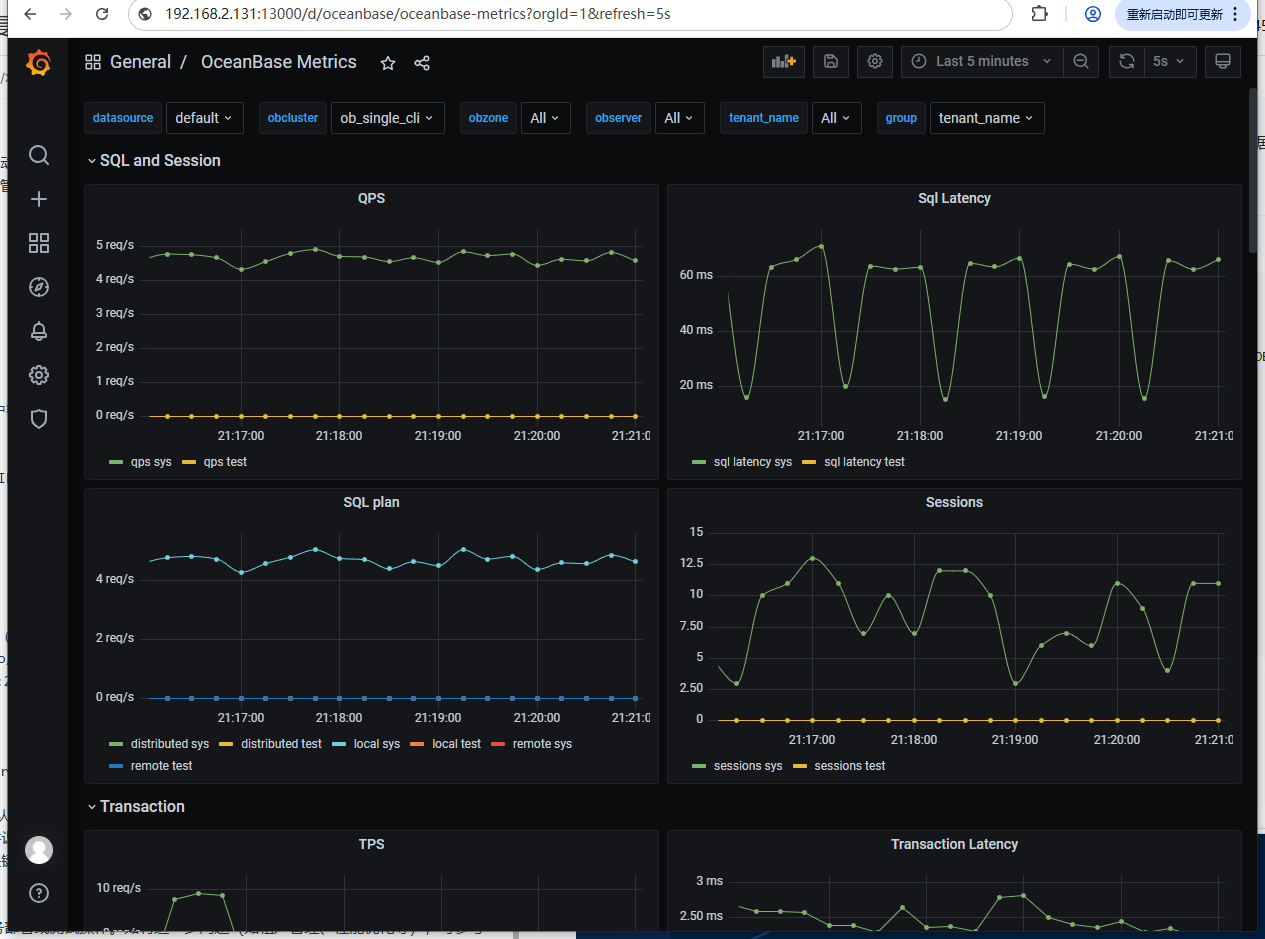Image resolution: width=1265 pixels, height=939 pixels.
Task: Open the Explore compass icon
Action: (x=39, y=287)
